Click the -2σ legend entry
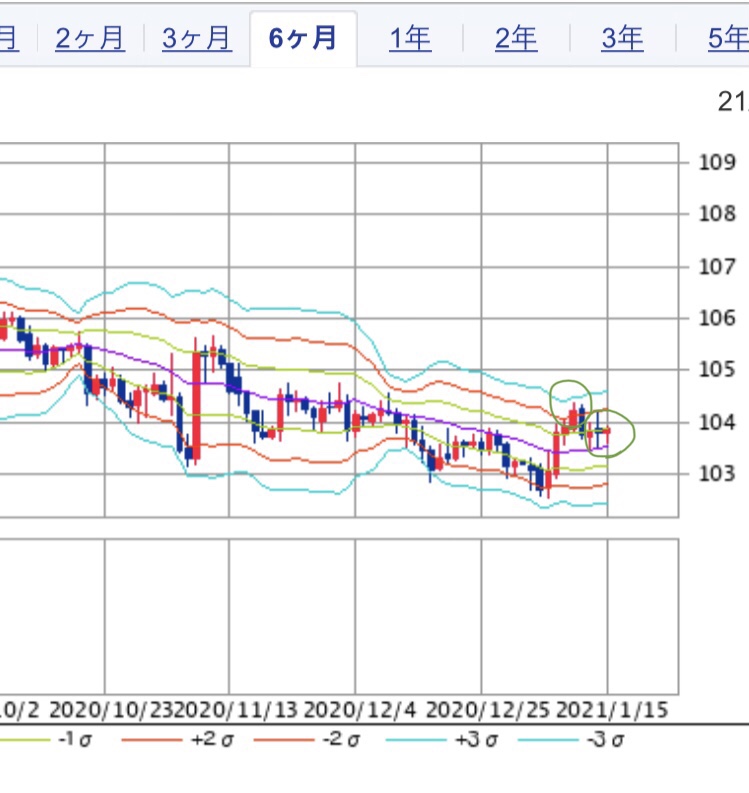The height and width of the screenshot is (793, 749). tap(306, 740)
